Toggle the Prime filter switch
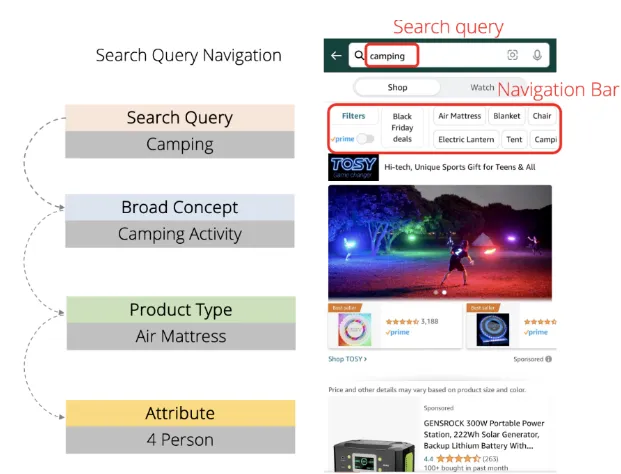 pos(364,139)
